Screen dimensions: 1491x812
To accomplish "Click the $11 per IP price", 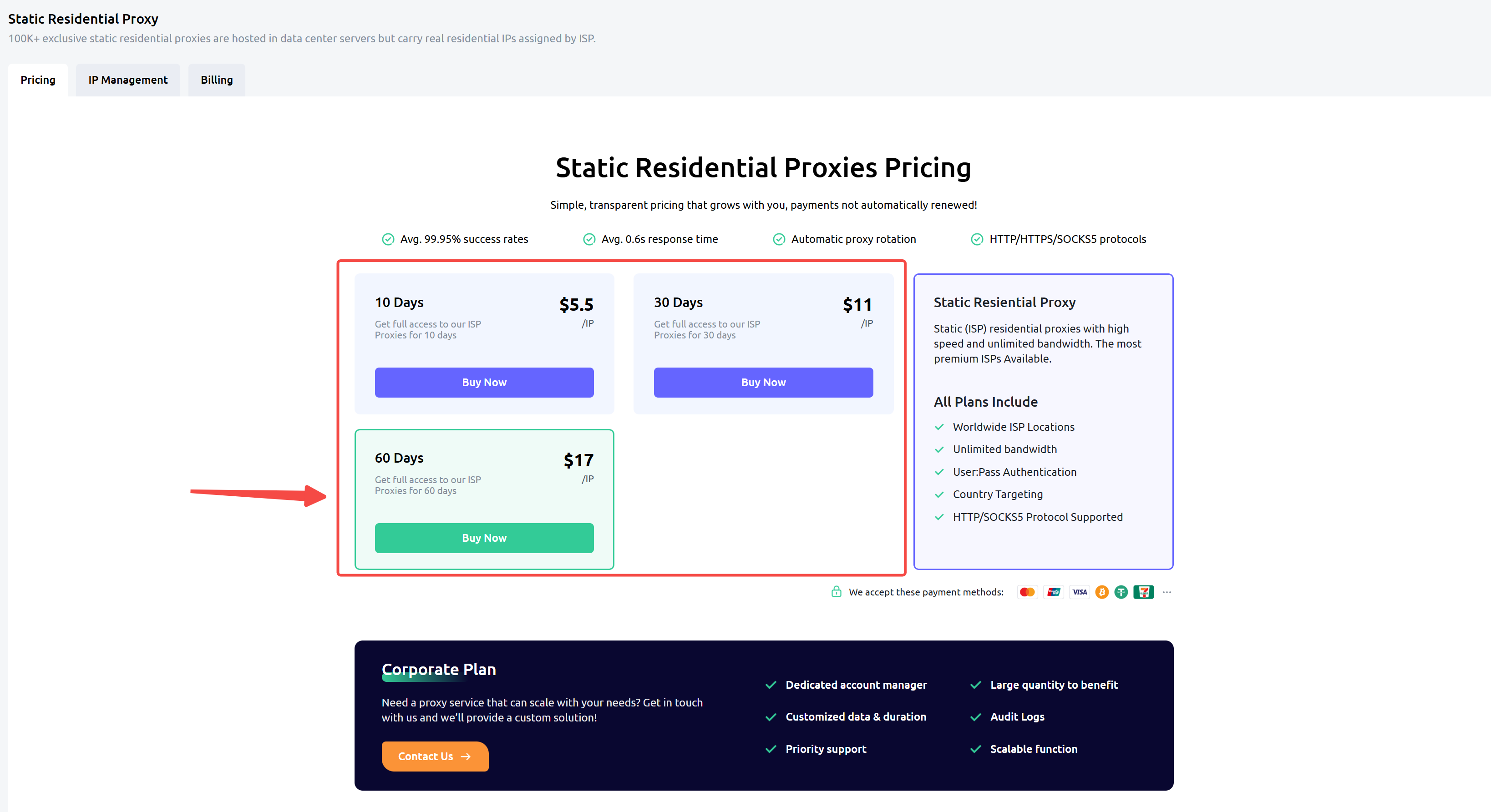I will coord(857,311).
